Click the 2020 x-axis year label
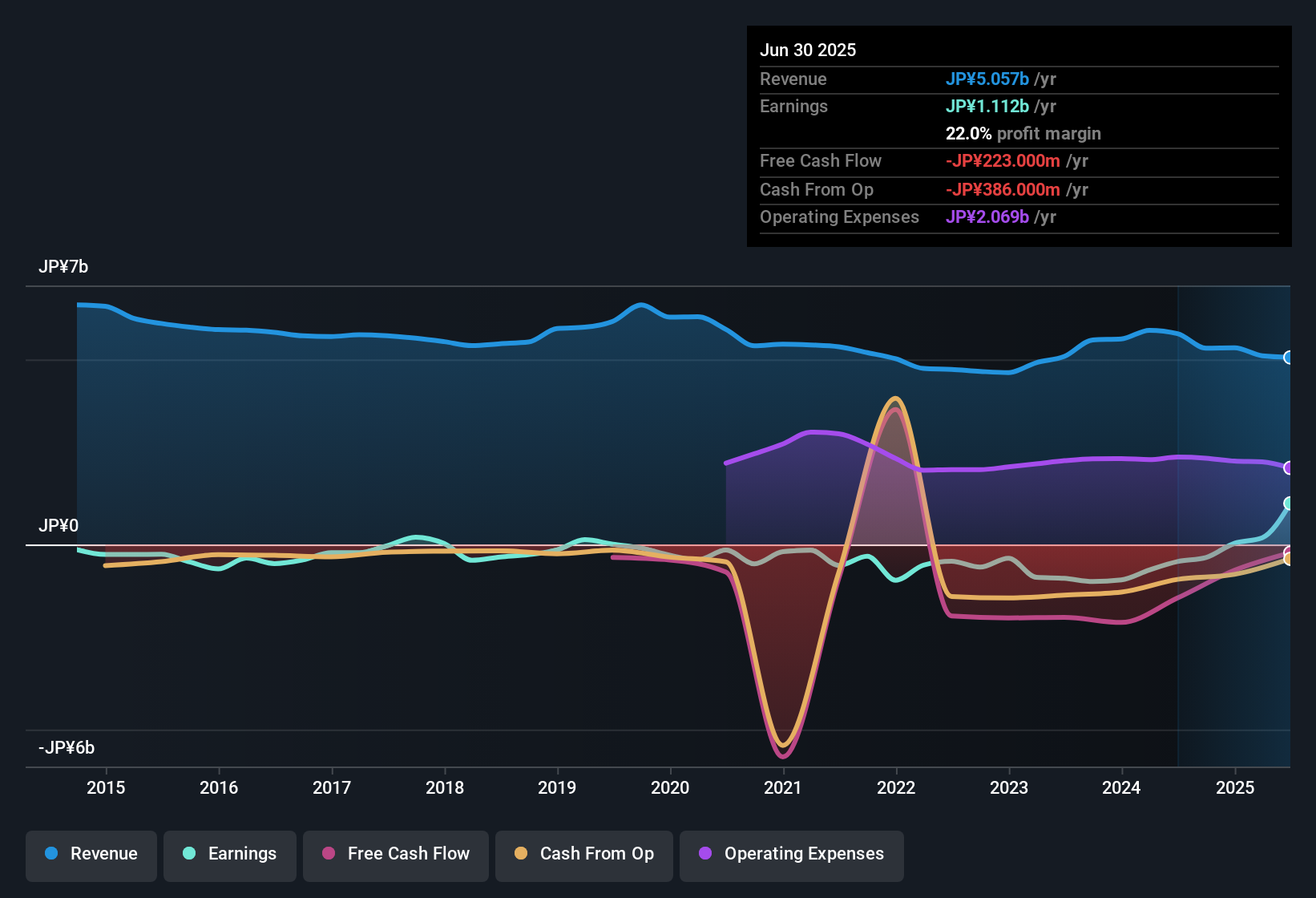 pyautogui.click(x=670, y=788)
